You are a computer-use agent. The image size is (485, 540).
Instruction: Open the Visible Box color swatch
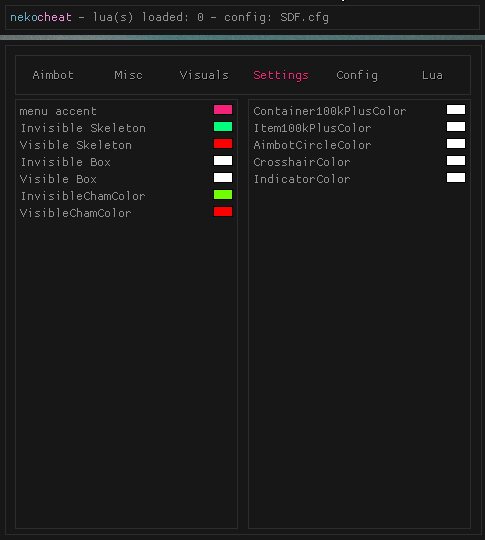223,178
